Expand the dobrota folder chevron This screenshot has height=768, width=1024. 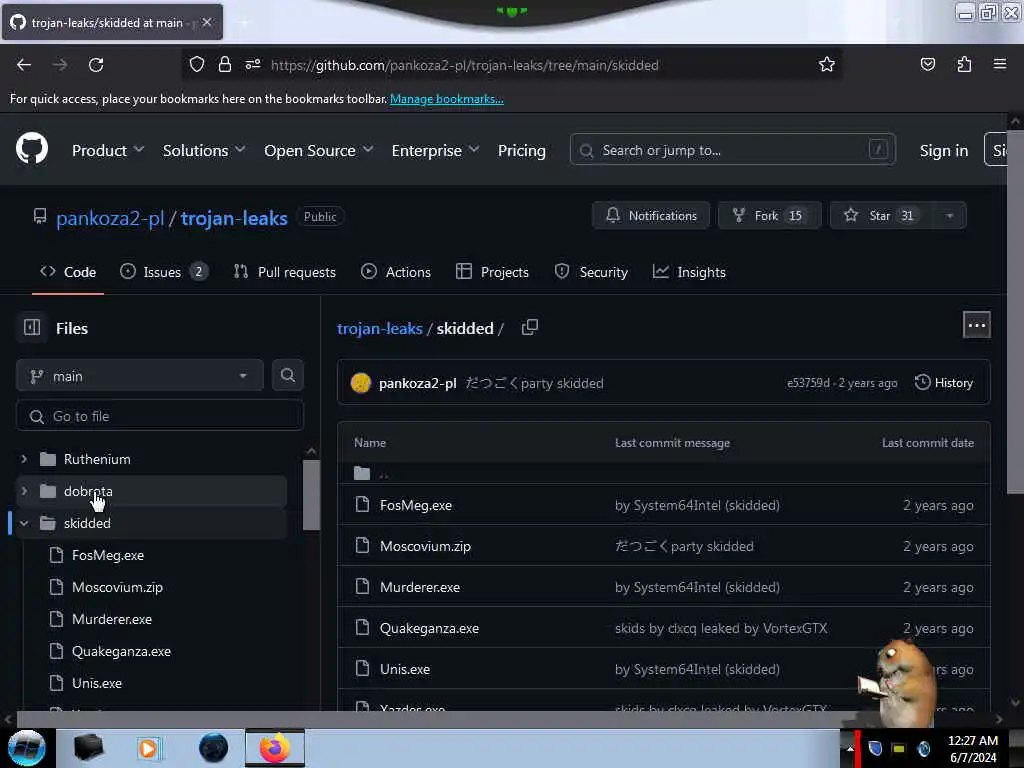click(24, 491)
